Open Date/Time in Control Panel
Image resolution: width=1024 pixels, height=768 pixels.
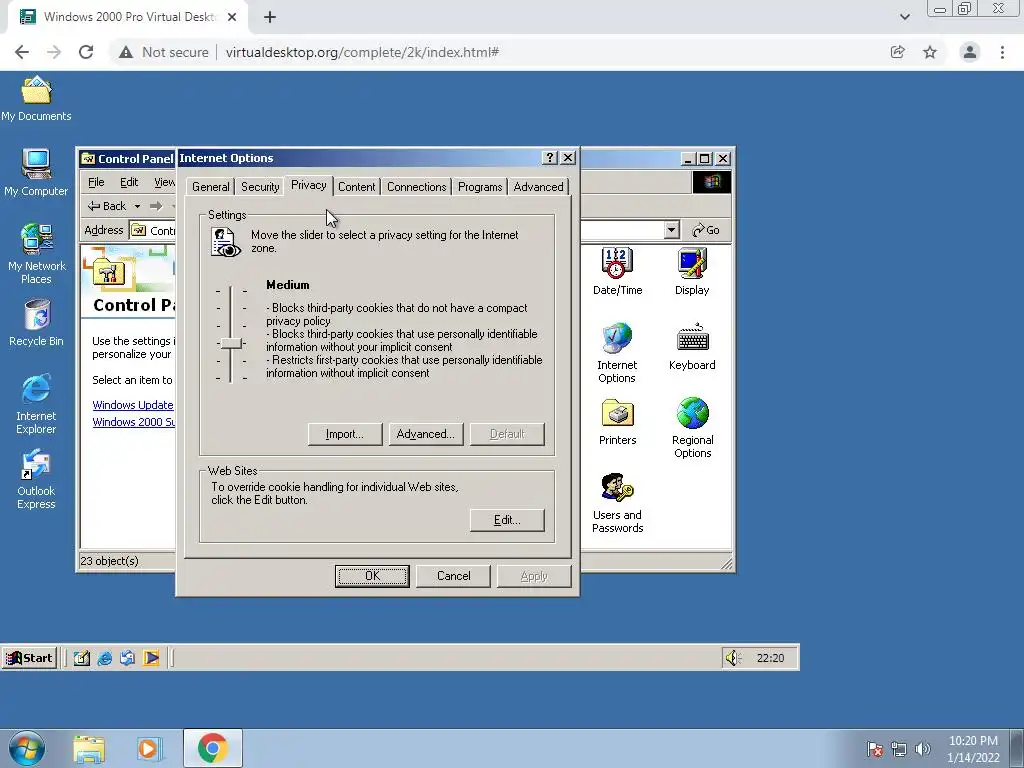[617, 272]
